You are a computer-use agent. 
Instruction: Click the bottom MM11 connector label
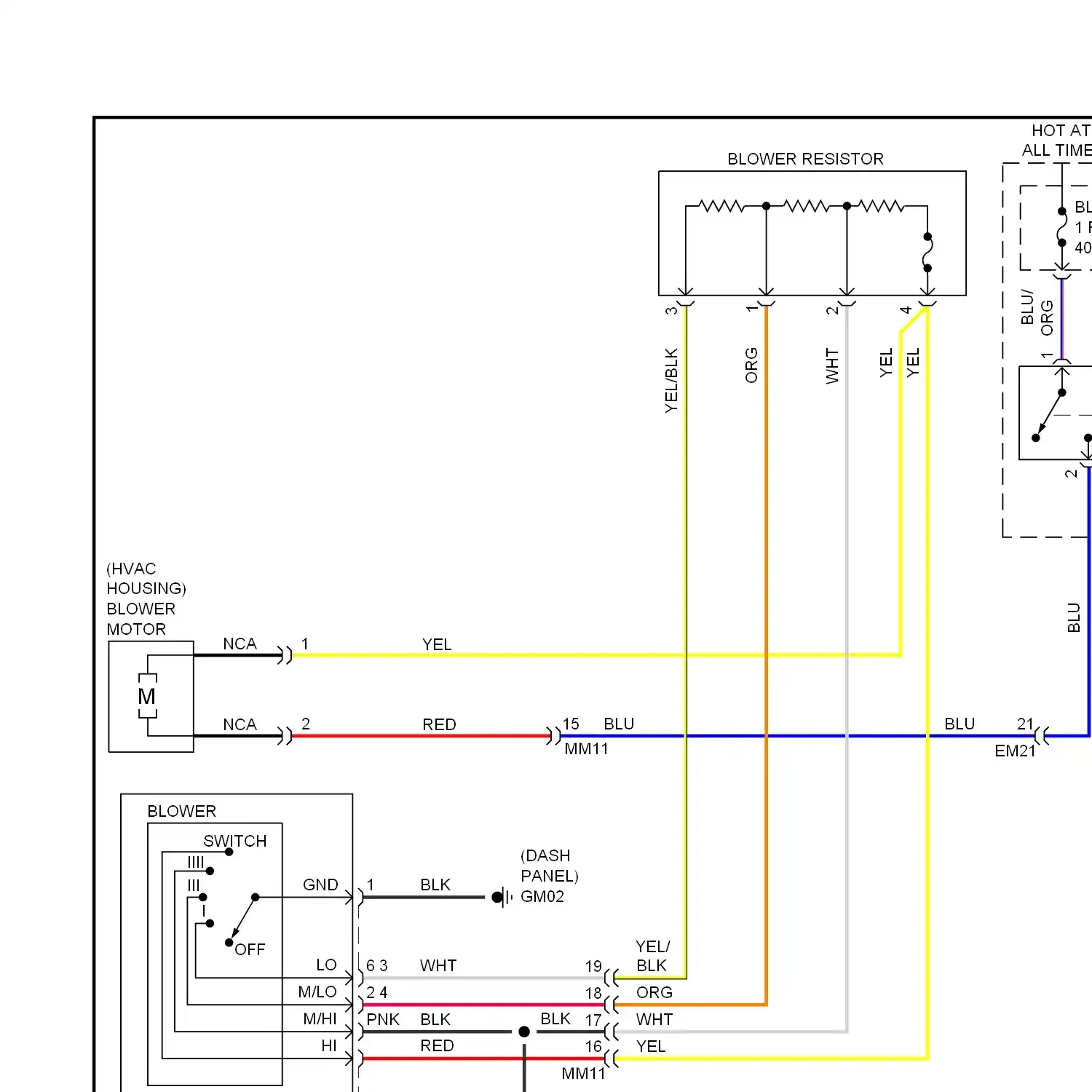pyautogui.click(x=583, y=1073)
